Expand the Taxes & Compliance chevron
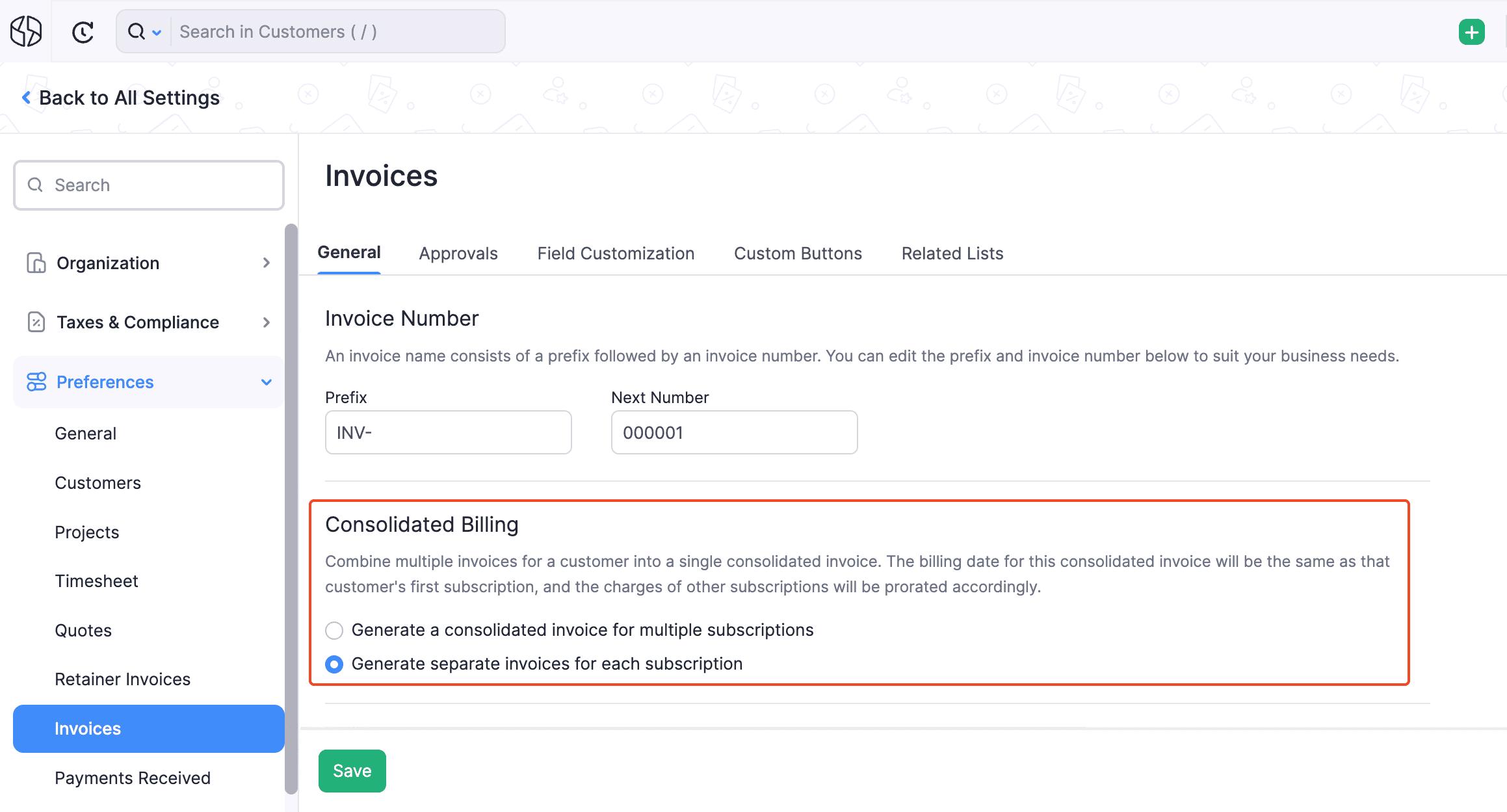Image resolution: width=1507 pixels, height=812 pixels. click(x=266, y=322)
